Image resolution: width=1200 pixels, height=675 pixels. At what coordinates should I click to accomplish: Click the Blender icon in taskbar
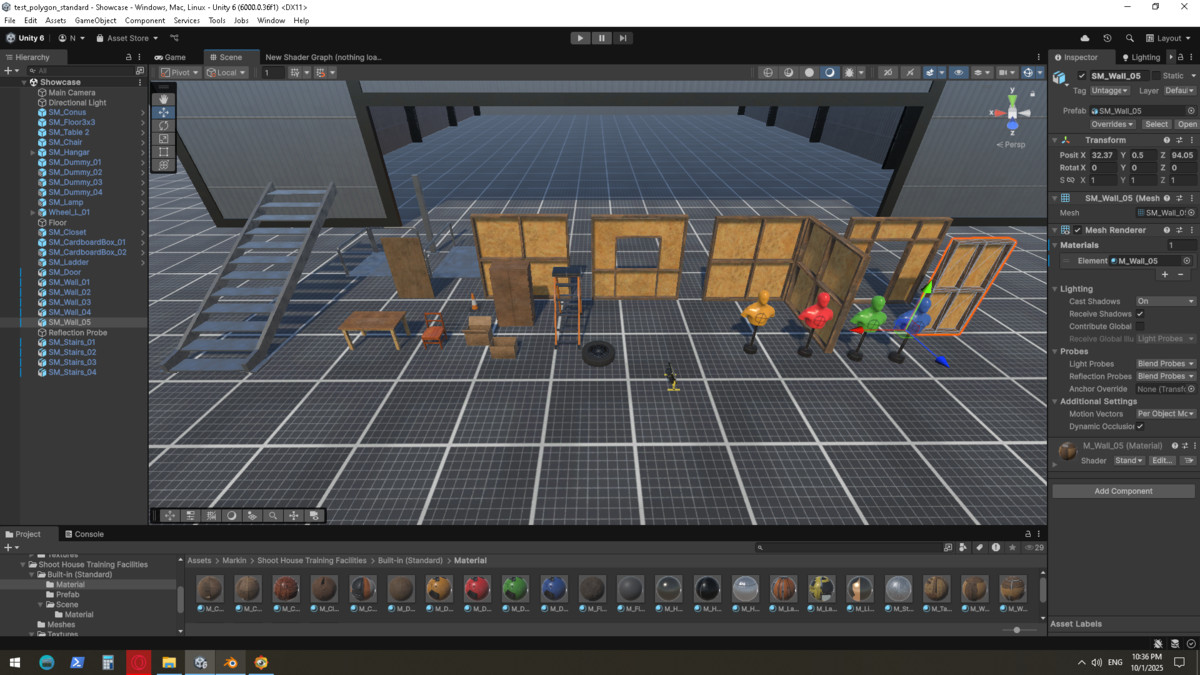230,662
